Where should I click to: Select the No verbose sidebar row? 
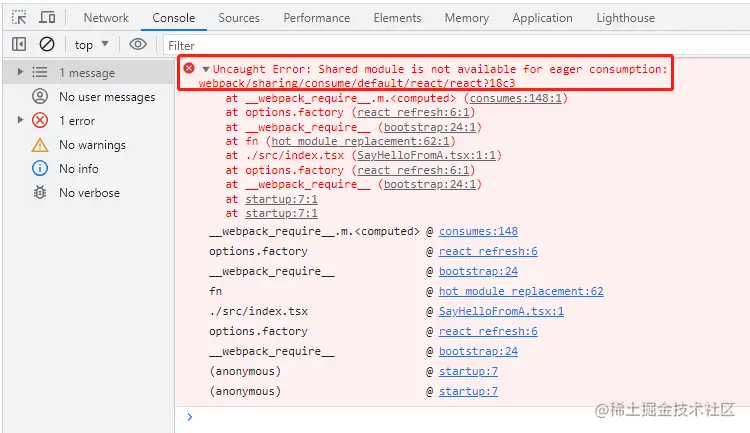tap(89, 192)
